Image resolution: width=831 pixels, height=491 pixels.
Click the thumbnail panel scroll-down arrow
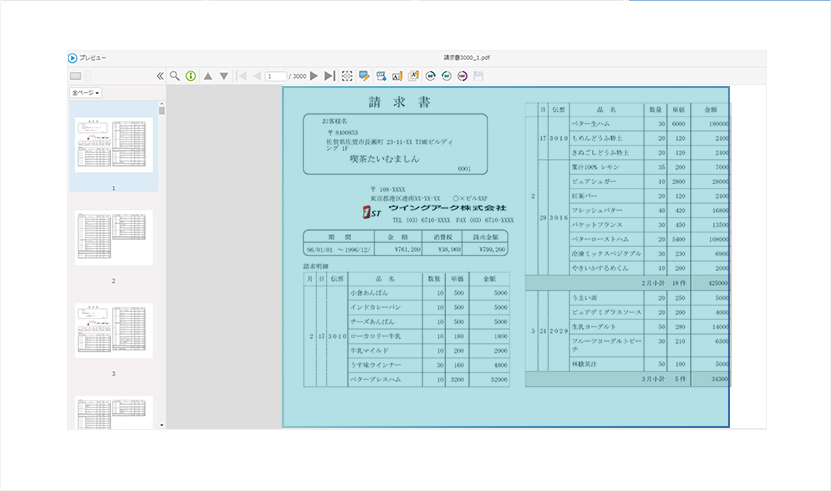pos(162,425)
